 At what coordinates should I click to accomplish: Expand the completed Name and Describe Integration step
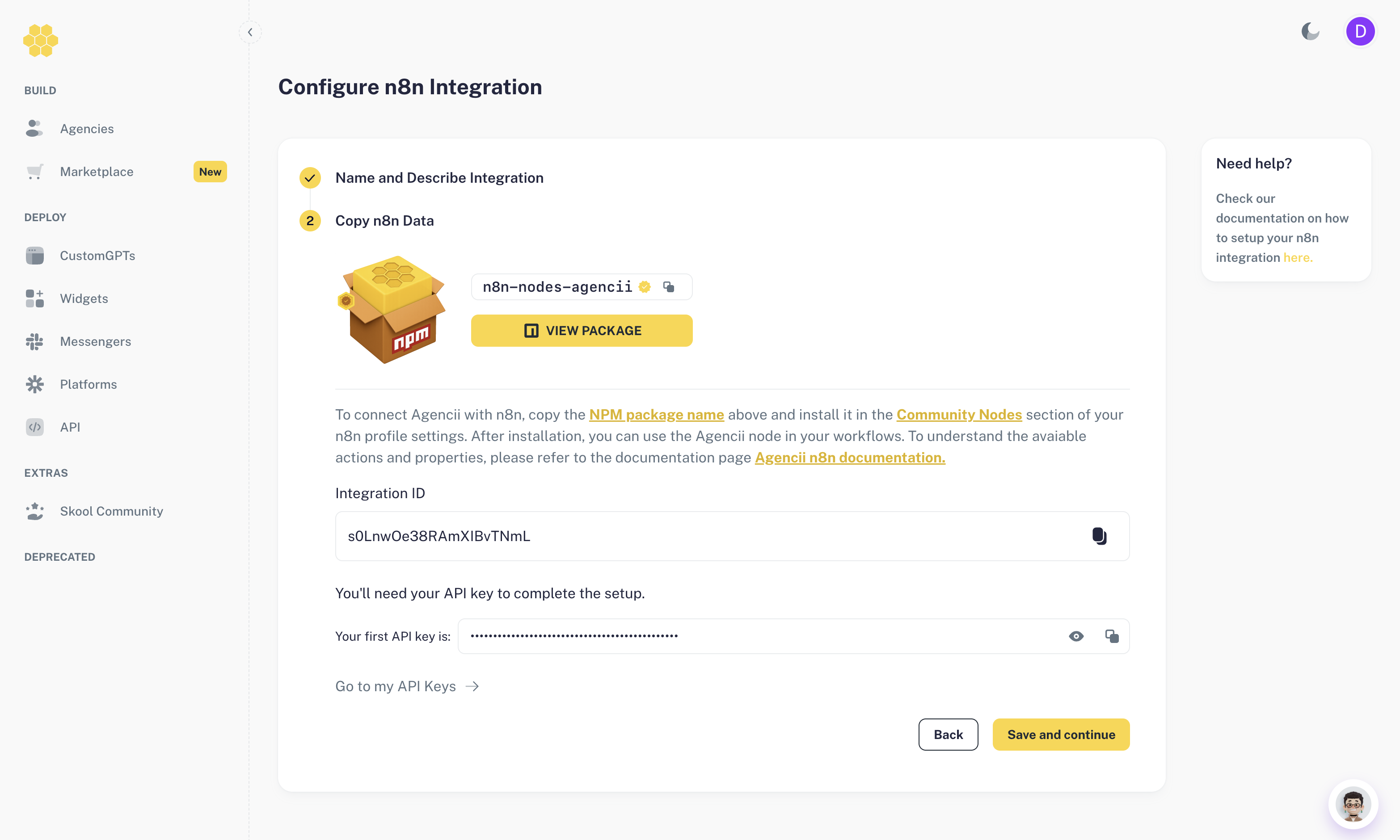pyautogui.click(x=439, y=177)
